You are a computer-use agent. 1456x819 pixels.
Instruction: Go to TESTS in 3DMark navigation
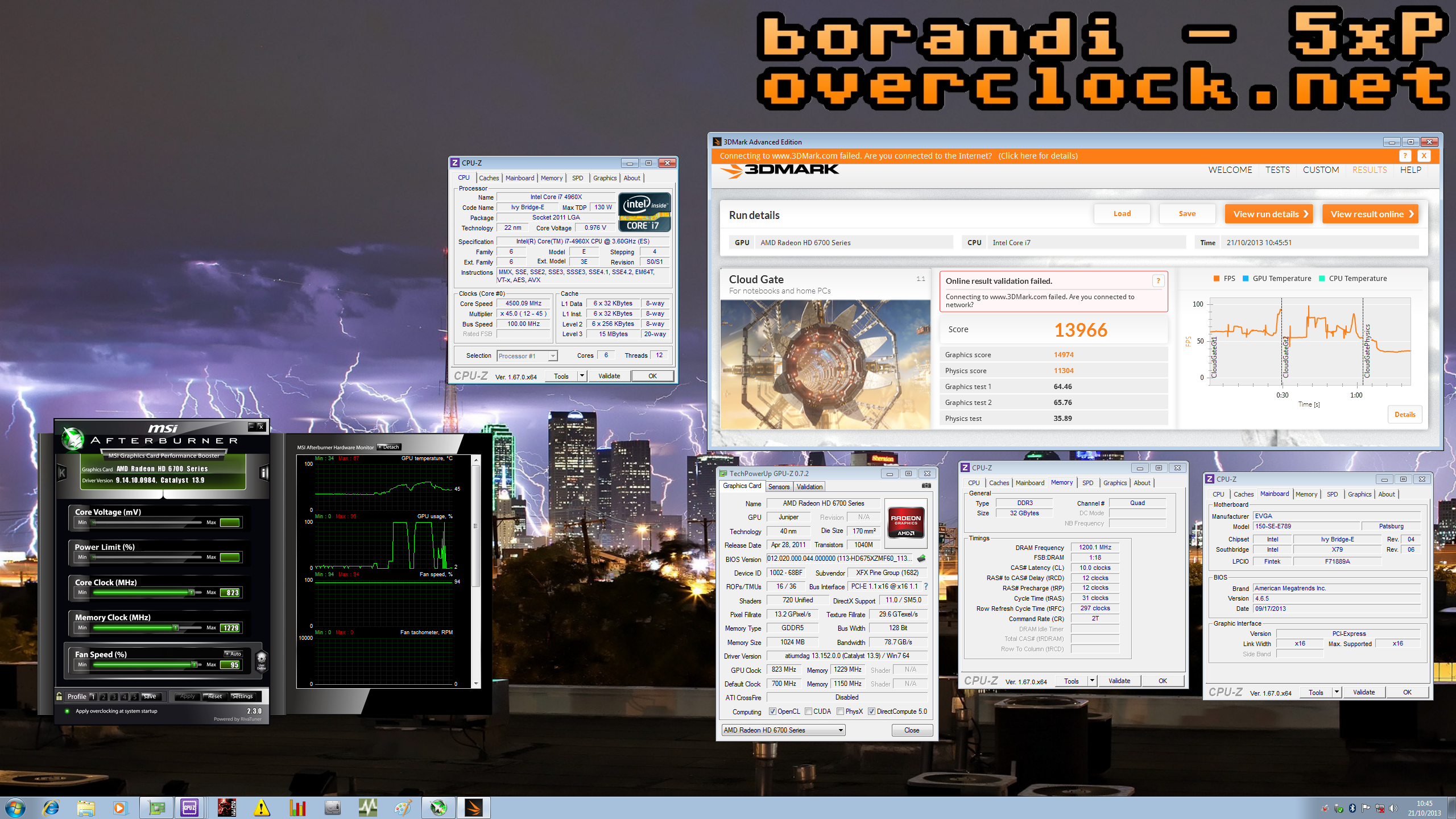tap(1277, 170)
